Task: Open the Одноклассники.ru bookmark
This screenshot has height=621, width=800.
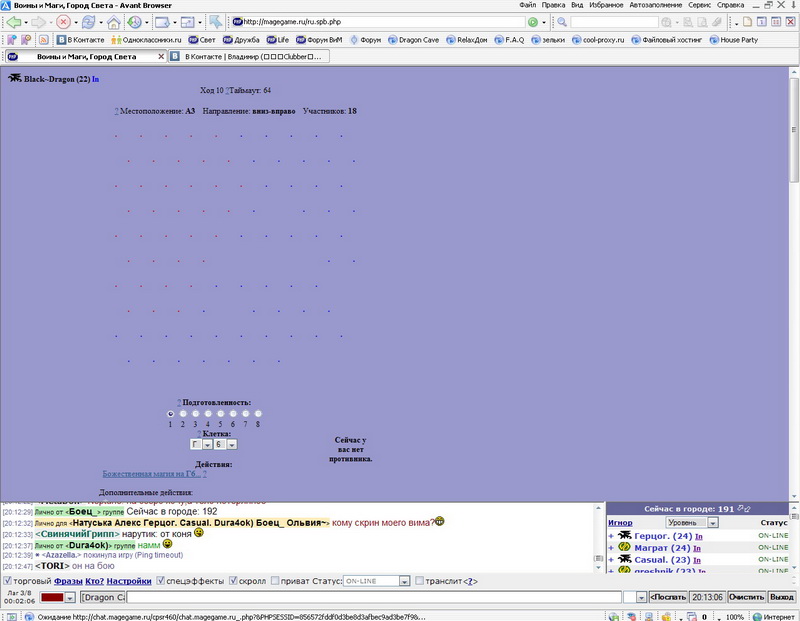Action: [x=146, y=40]
